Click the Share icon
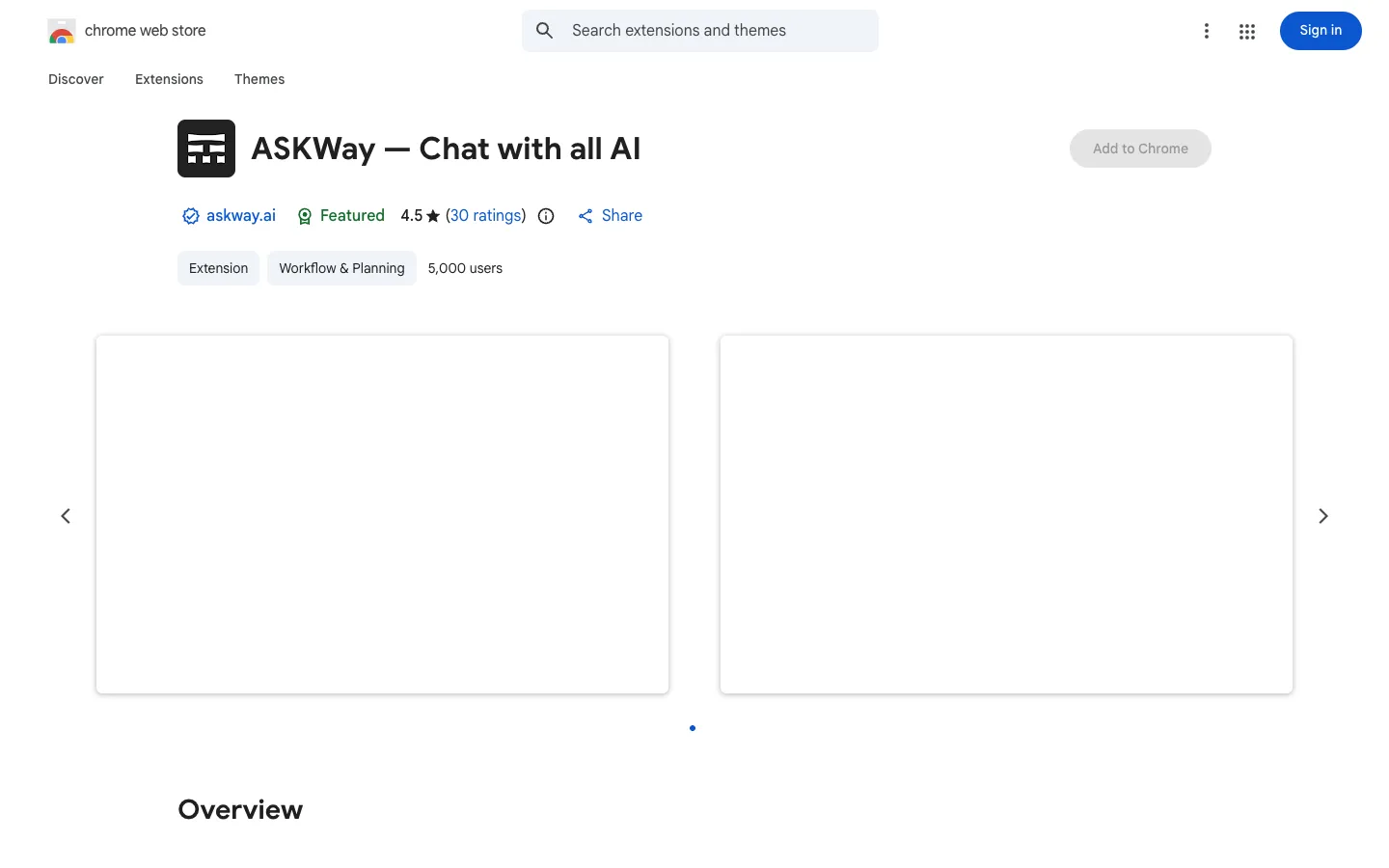 (586, 216)
